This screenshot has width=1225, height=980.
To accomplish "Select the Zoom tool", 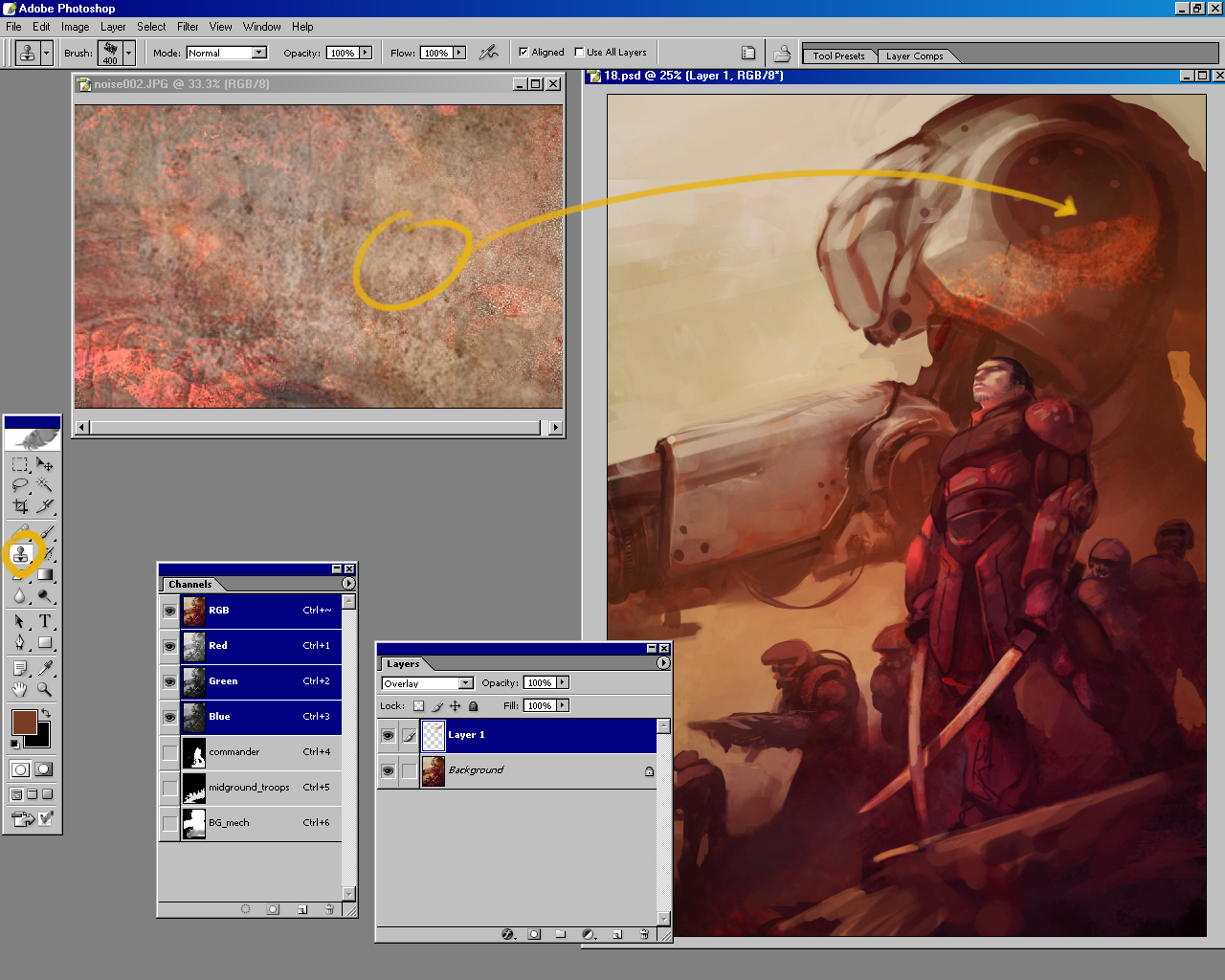I will pos(45,689).
